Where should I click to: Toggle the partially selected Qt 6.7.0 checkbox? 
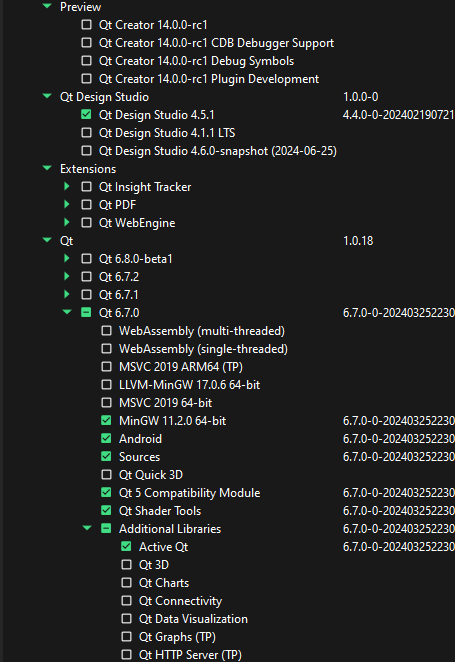pyautogui.click(x=86, y=312)
